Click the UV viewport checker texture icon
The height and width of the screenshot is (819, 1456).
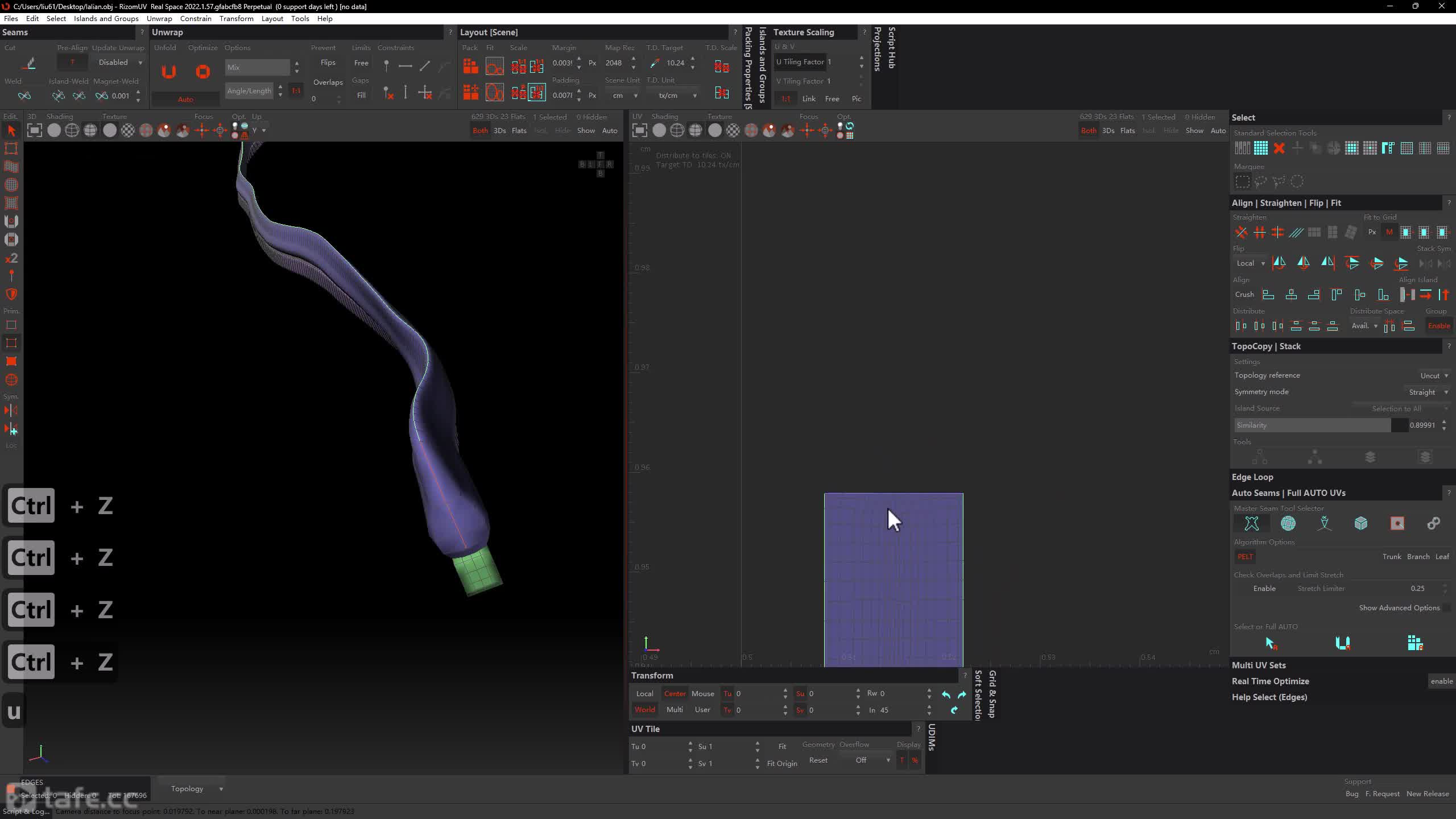tap(733, 131)
